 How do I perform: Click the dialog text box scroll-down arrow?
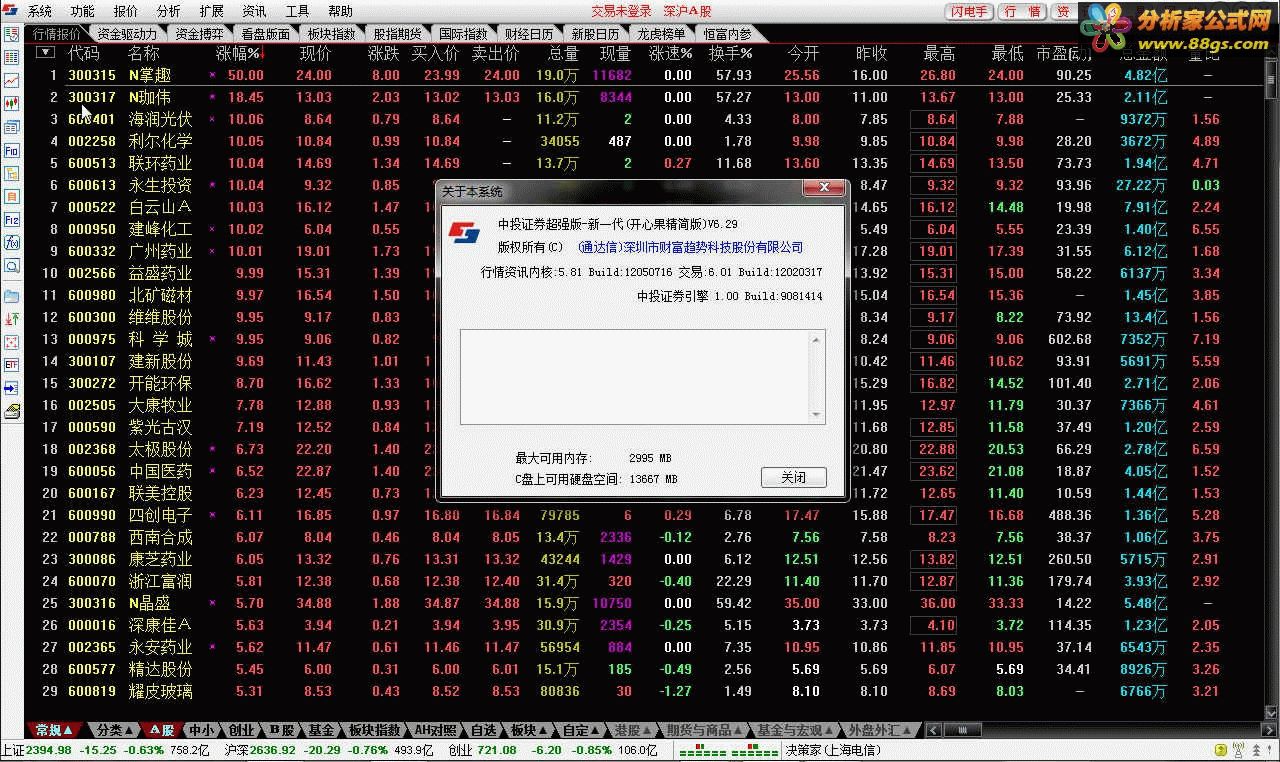click(x=817, y=415)
